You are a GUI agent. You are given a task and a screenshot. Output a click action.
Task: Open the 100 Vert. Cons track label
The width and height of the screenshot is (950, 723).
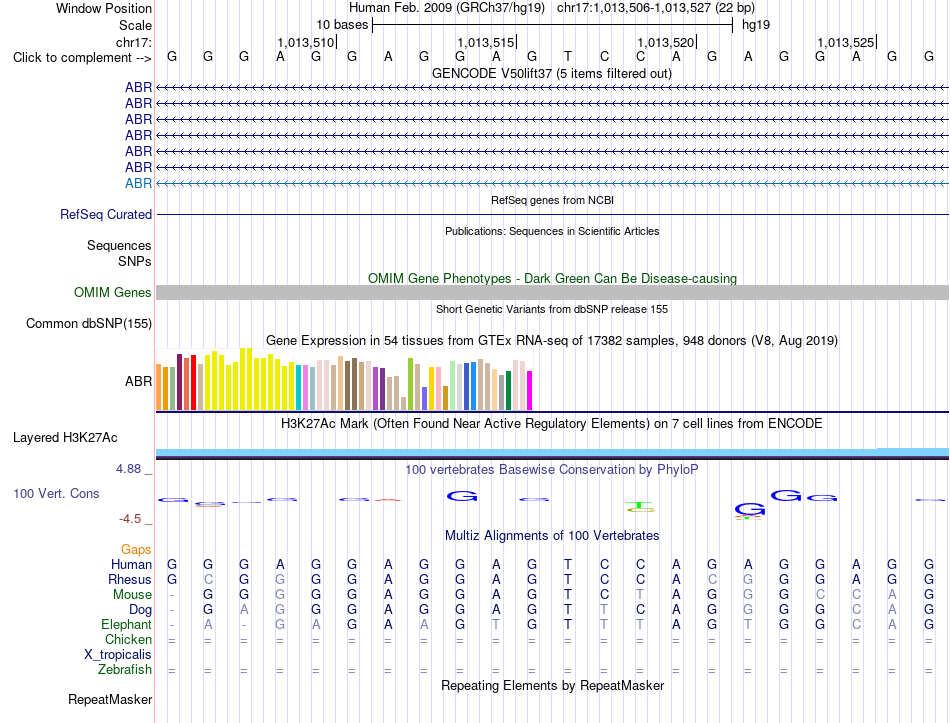click(56, 494)
